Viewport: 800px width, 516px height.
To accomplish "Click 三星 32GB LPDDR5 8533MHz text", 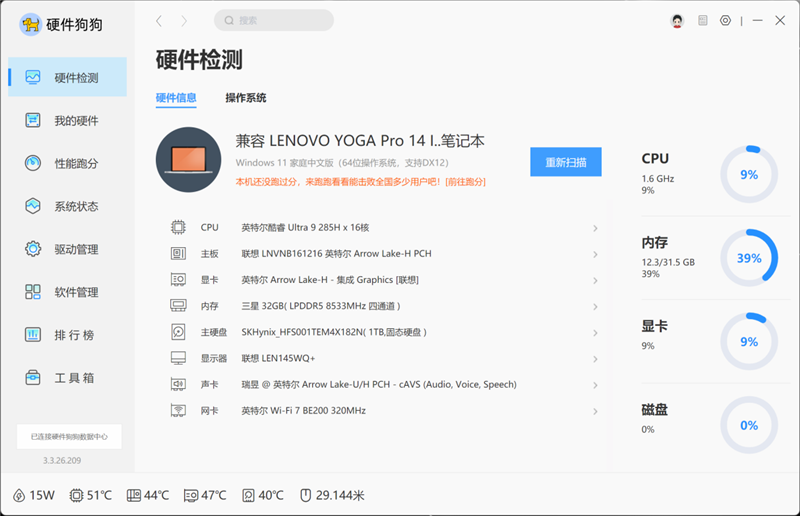I will click(320, 306).
